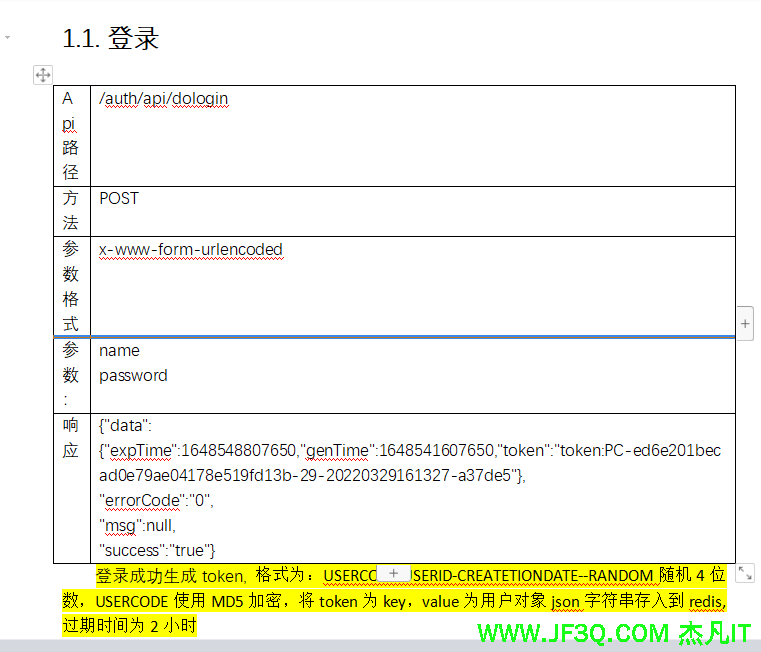Click the "errorCode":"0" line in response
761x652 pixels.
[156, 500]
